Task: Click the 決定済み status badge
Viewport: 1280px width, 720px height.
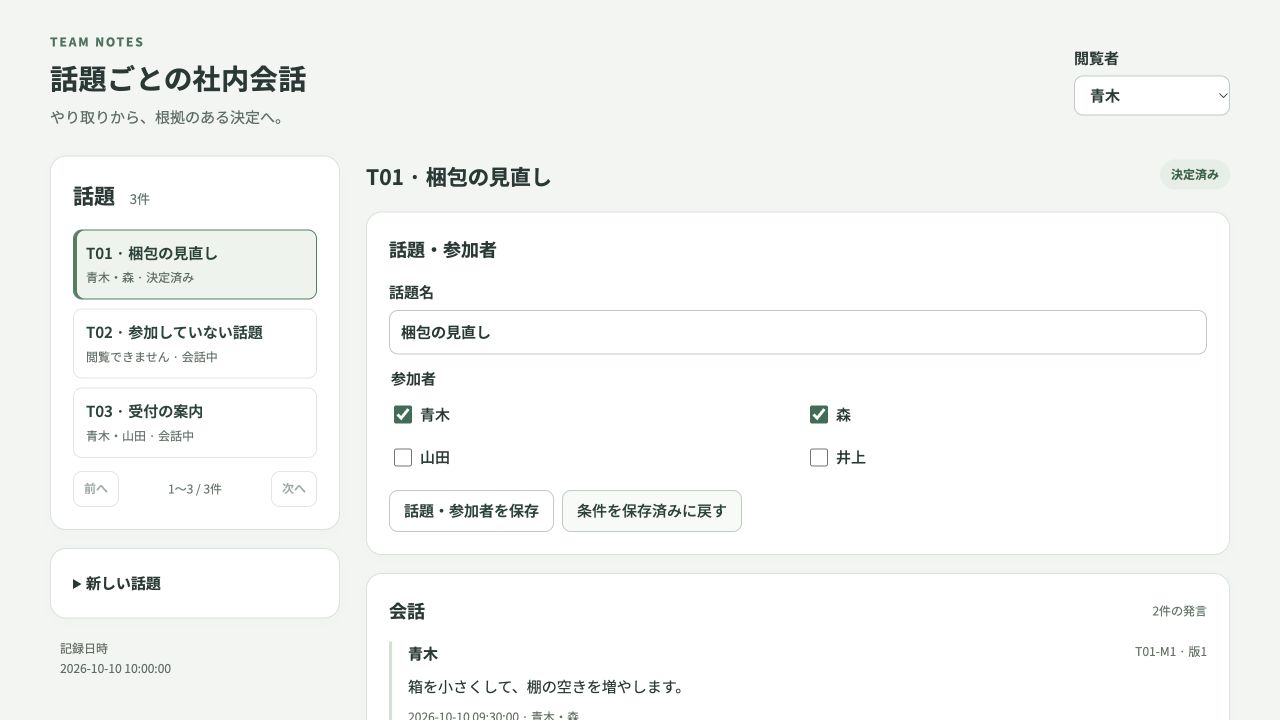Action: tap(1195, 175)
